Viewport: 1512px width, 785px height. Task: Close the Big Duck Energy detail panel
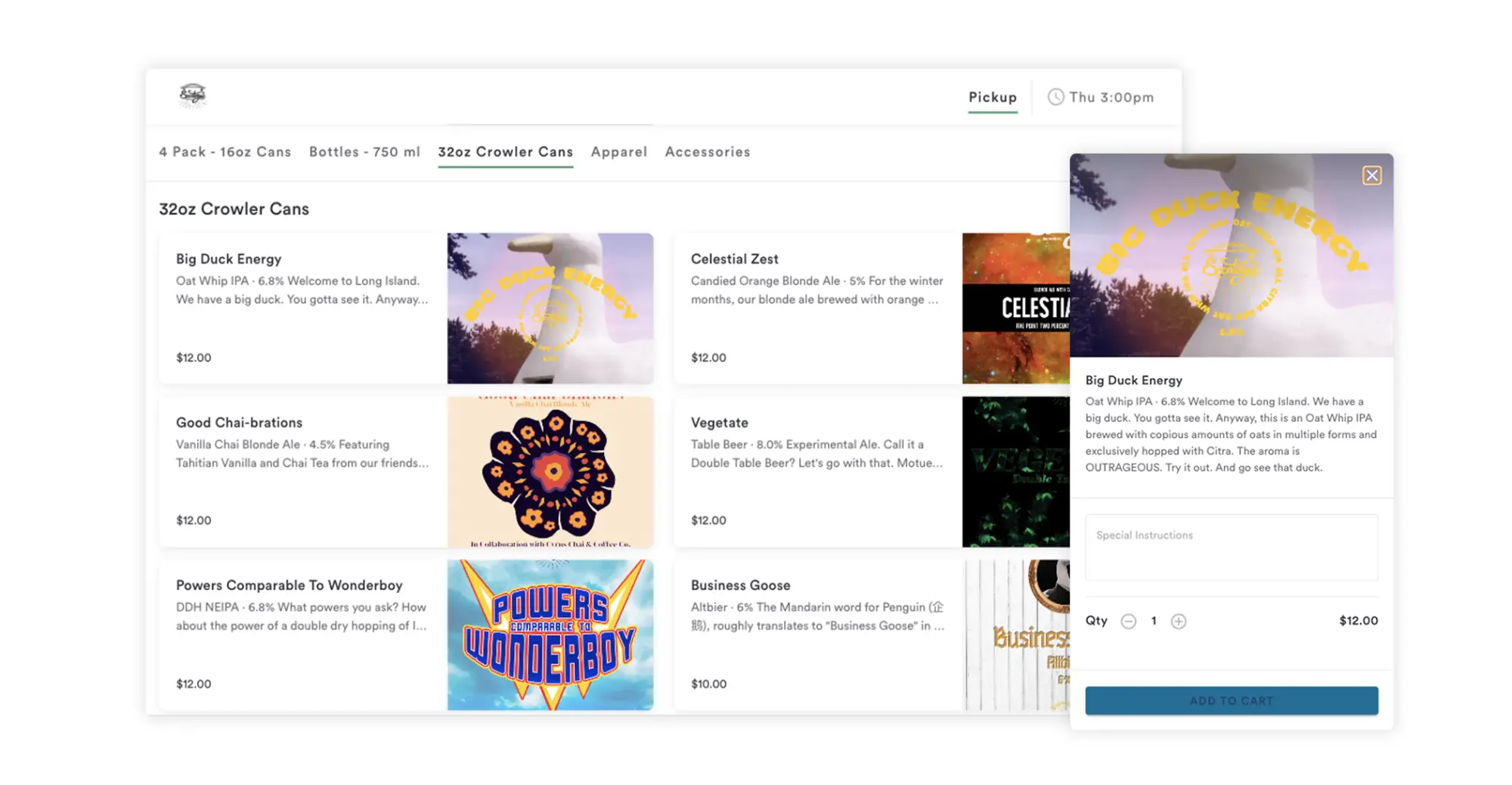pyautogui.click(x=1371, y=175)
